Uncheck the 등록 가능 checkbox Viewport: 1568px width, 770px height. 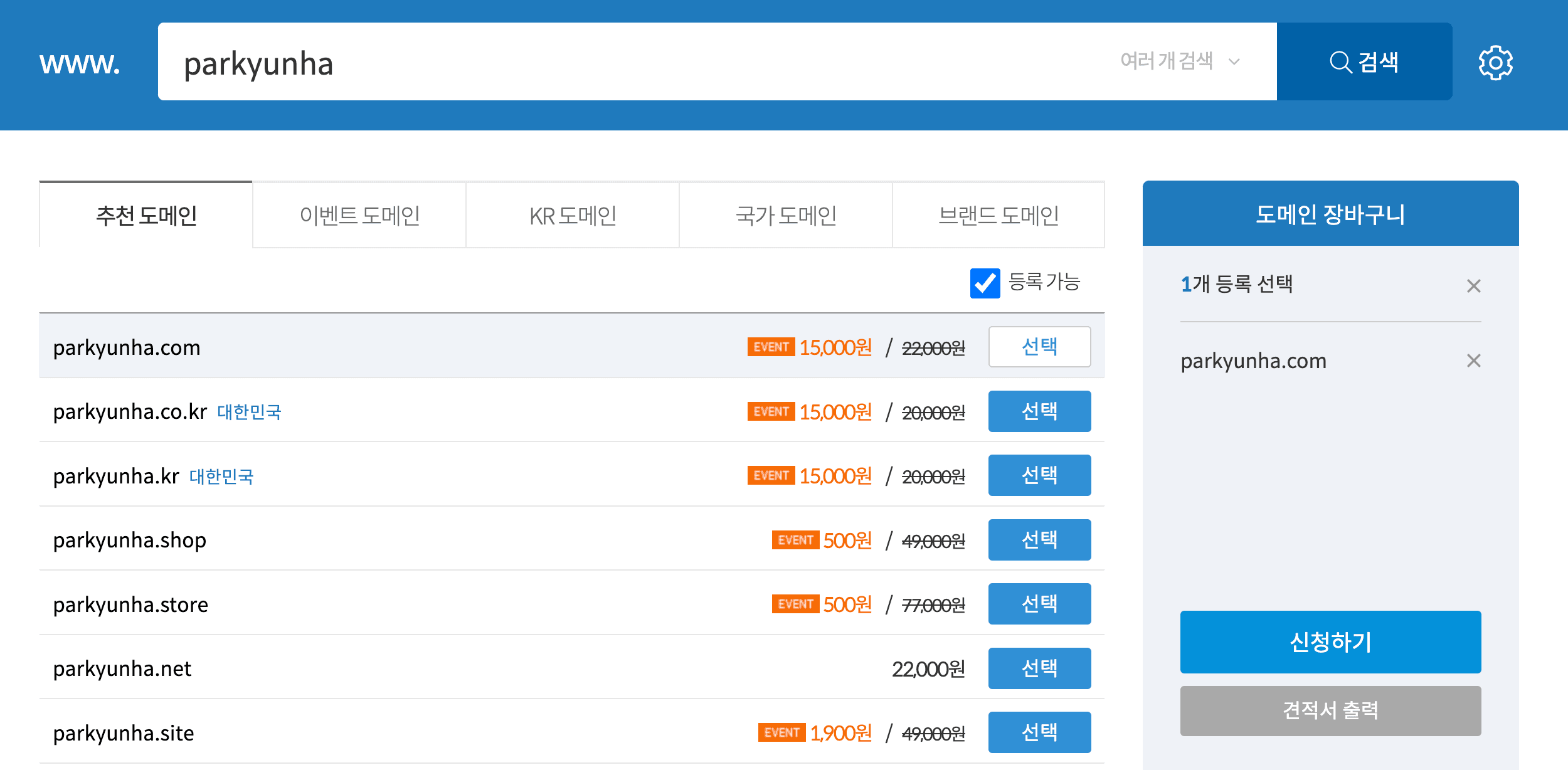pyautogui.click(x=985, y=283)
